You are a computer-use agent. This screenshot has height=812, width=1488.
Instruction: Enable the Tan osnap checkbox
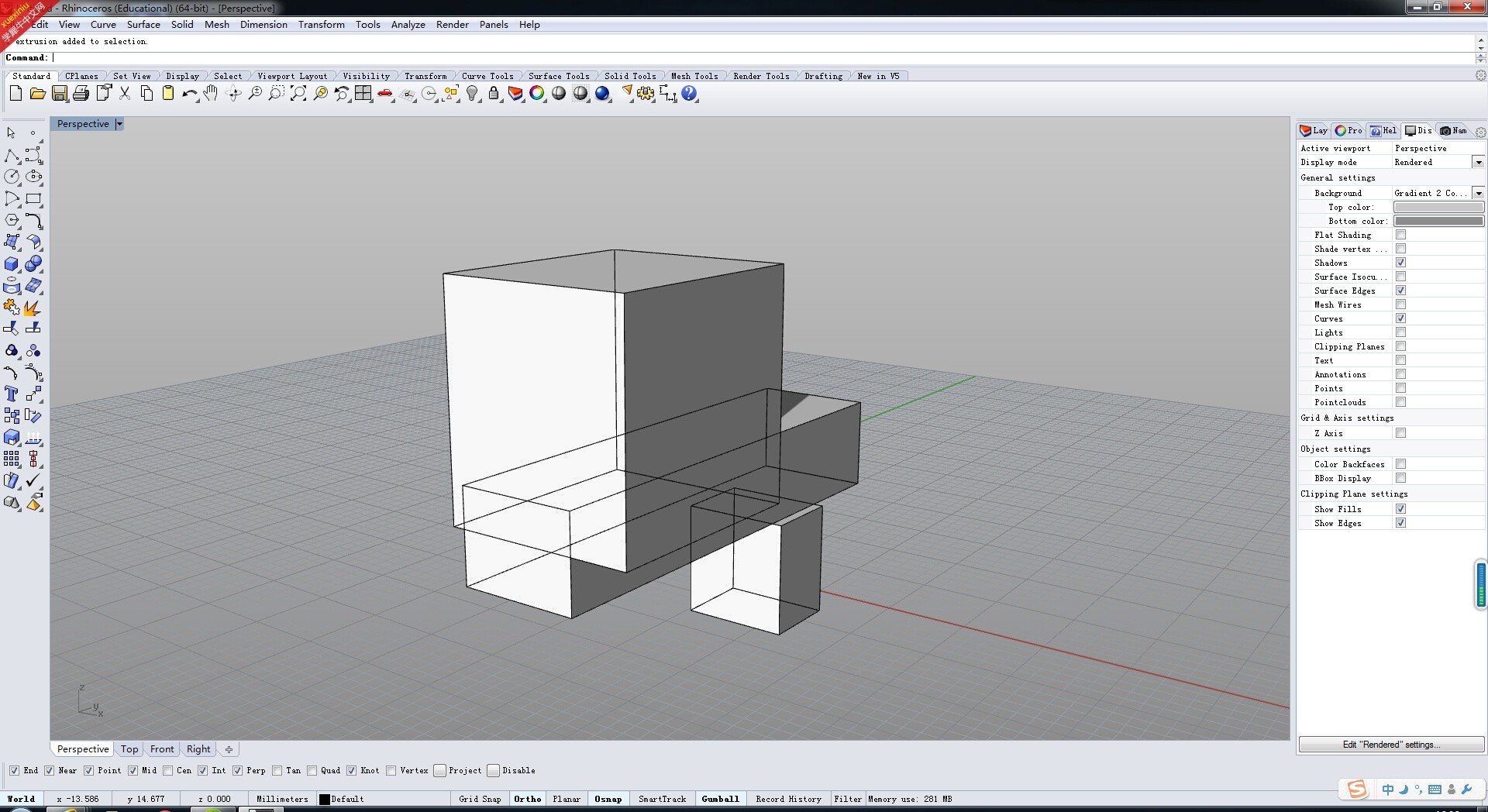tap(277, 770)
